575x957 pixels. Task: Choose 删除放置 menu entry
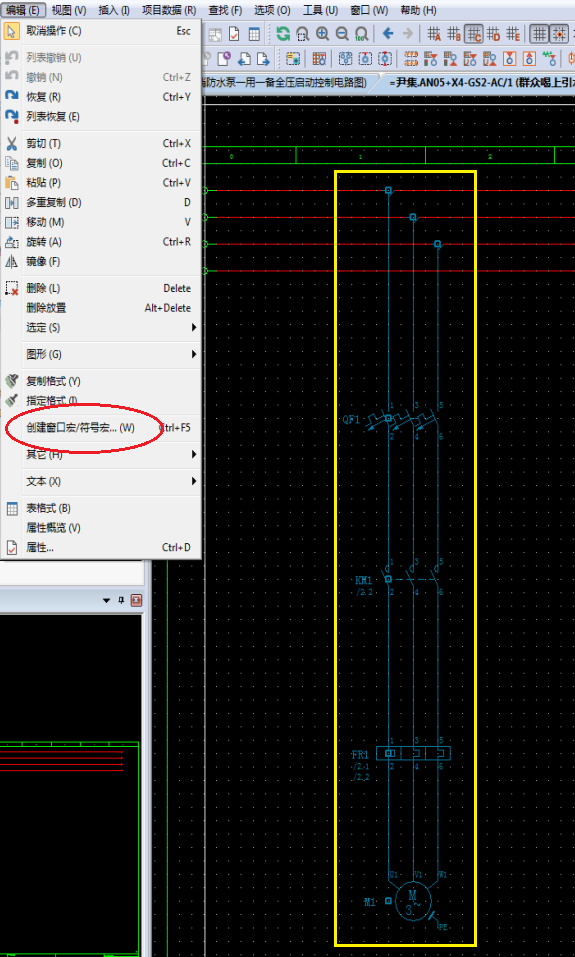click(x=101, y=308)
